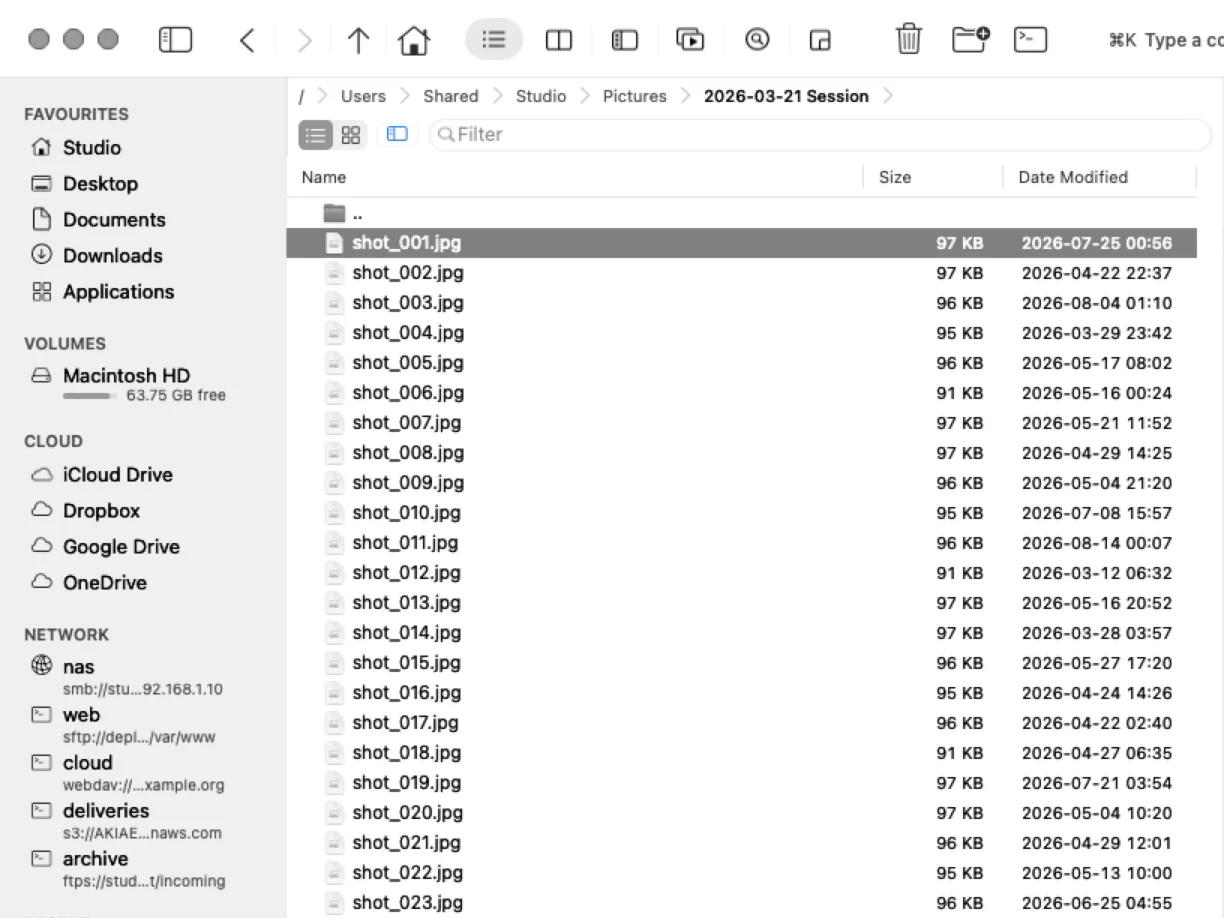Switch to dual pane layout icon
This screenshot has width=1224, height=918.
pos(558,40)
